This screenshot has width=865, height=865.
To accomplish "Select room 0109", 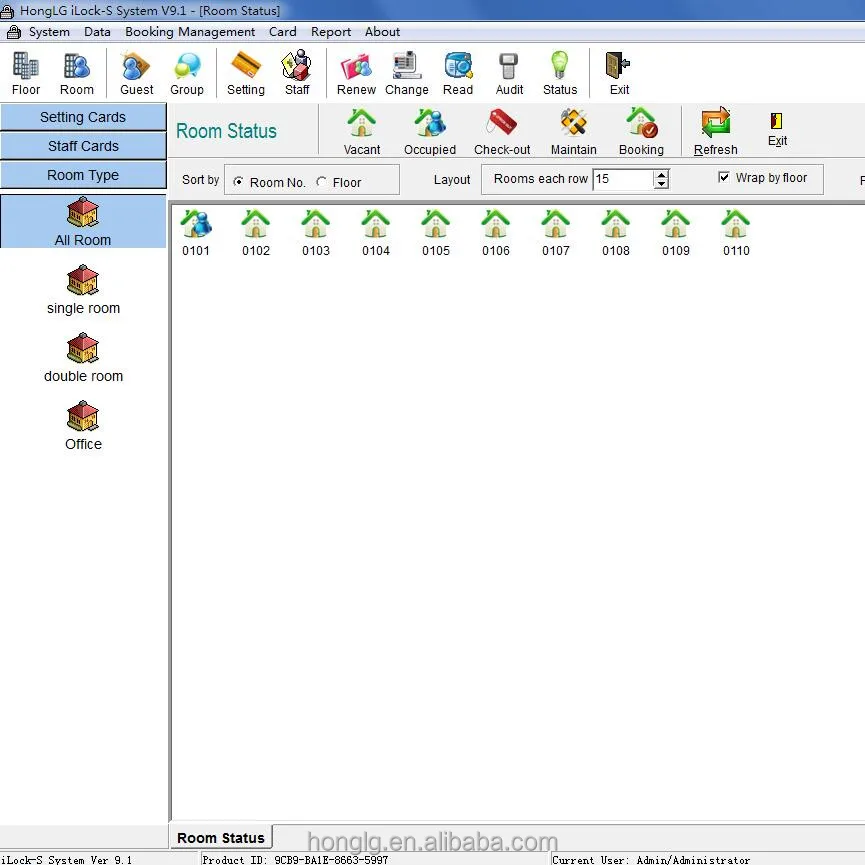I will [x=676, y=233].
